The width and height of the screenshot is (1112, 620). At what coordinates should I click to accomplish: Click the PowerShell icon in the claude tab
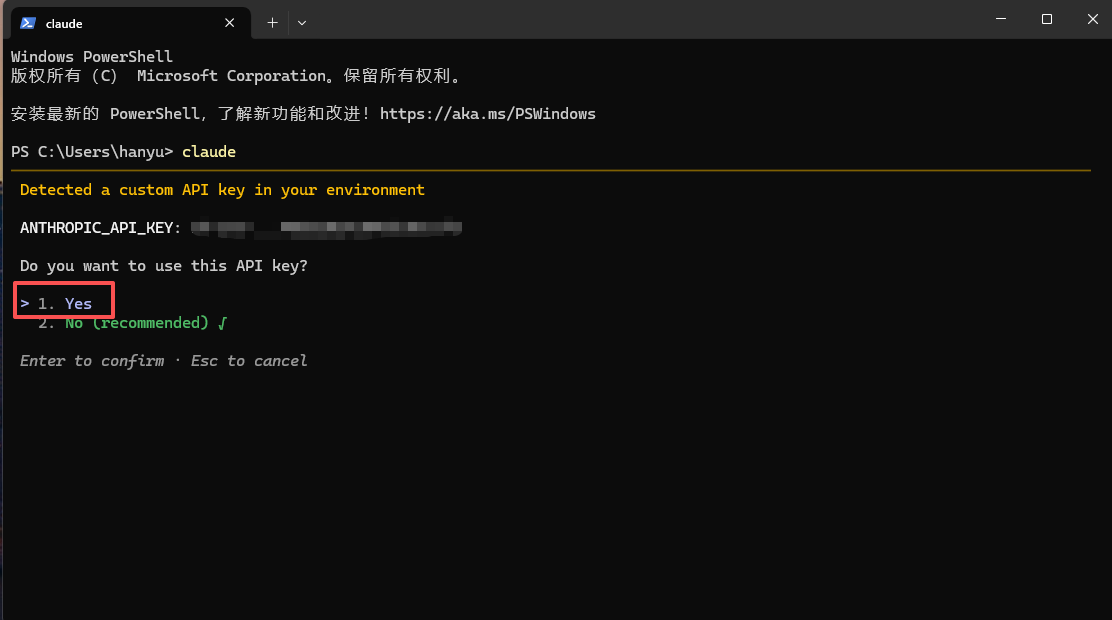click(x=28, y=23)
